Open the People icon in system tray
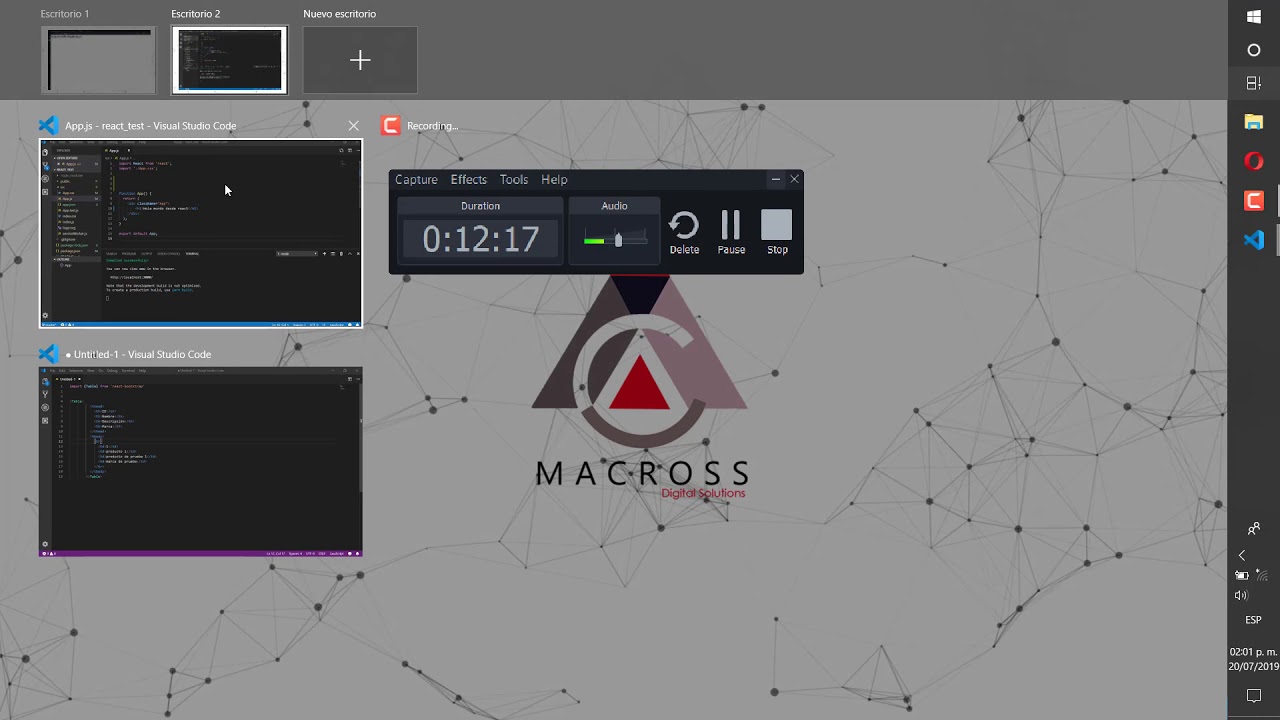 [x=1254, y=529]
